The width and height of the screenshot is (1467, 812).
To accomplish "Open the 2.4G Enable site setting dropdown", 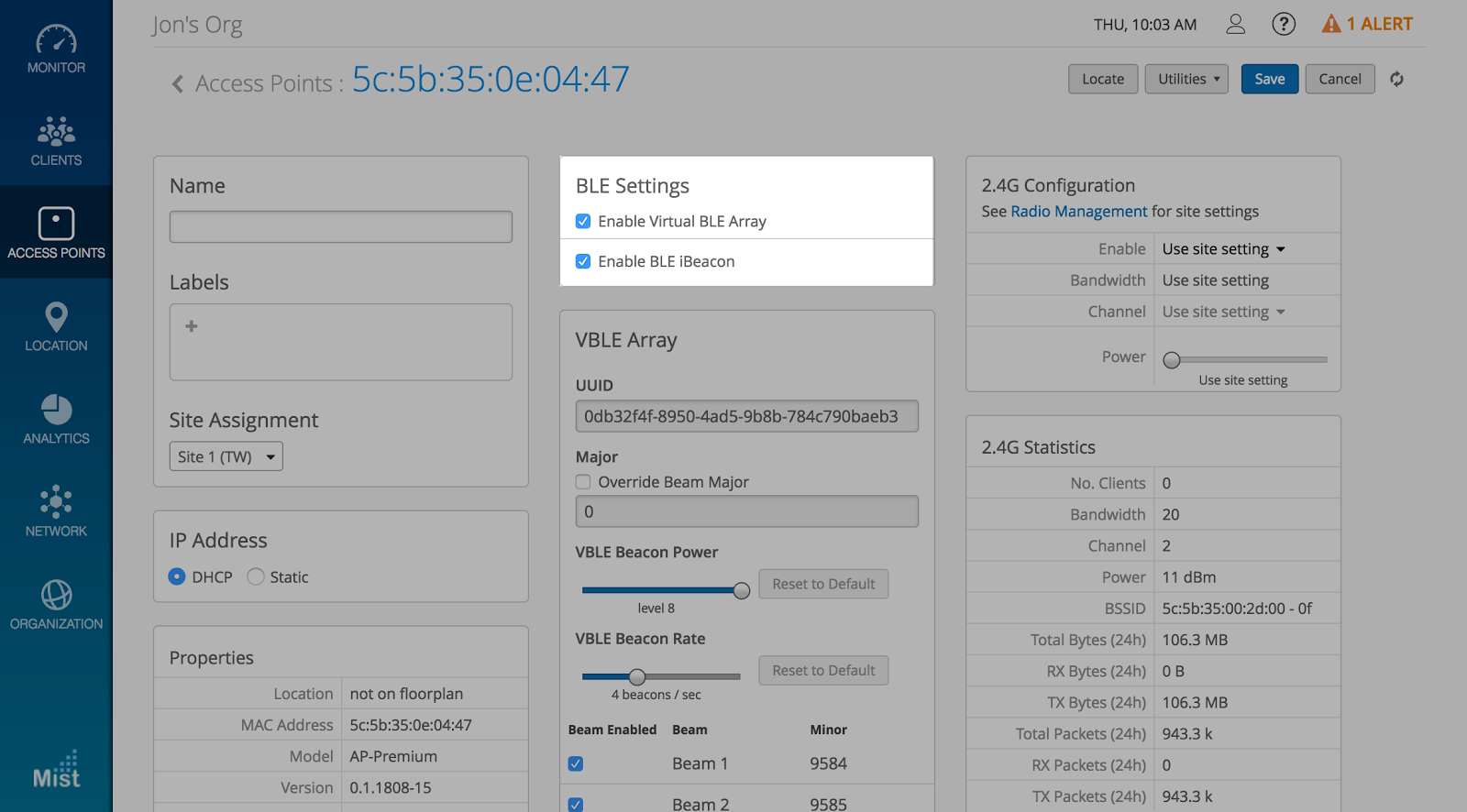I will tap(1223, 249).
